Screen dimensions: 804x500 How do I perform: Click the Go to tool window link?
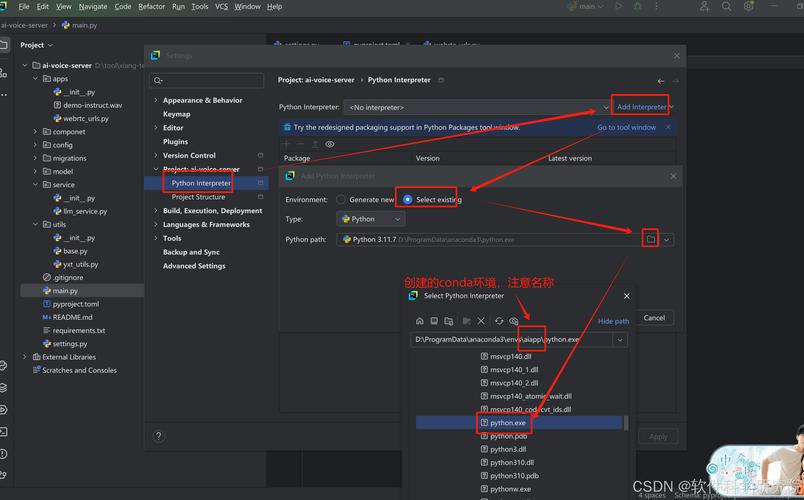tap(627, 127)
